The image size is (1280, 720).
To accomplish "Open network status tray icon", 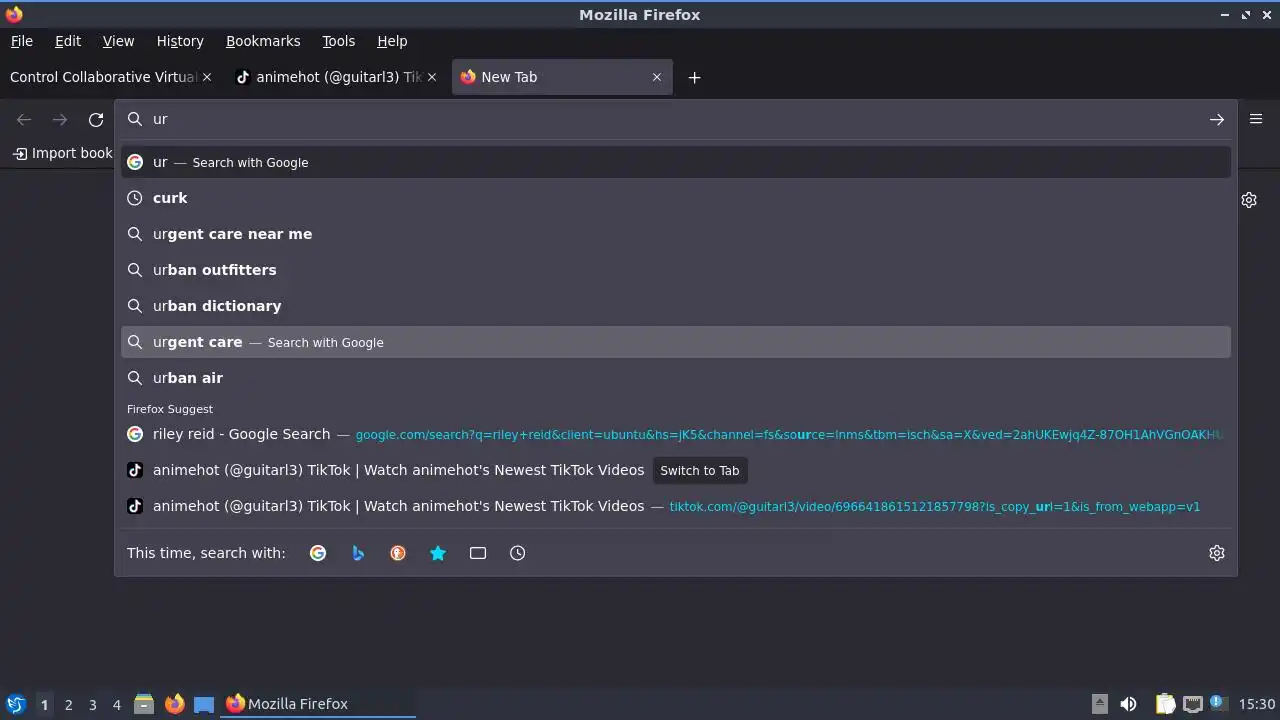I will click(x=1192, y=704).
